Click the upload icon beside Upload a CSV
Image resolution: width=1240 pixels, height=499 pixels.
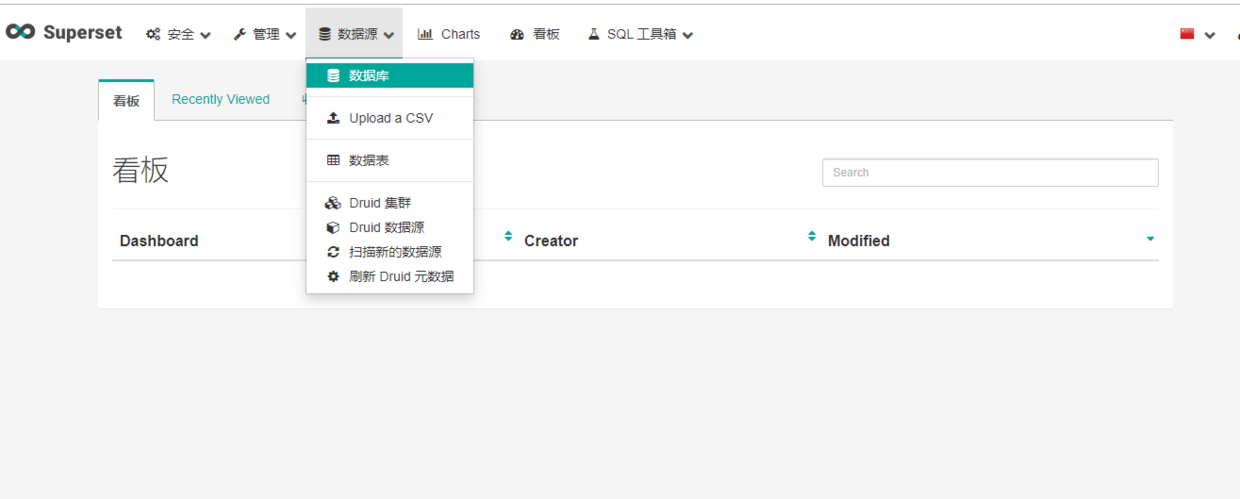[333, 118]
